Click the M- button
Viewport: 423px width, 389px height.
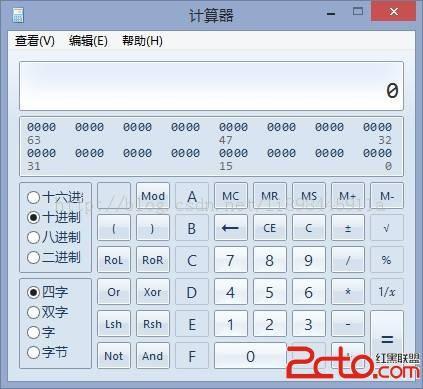coord(387,196)
